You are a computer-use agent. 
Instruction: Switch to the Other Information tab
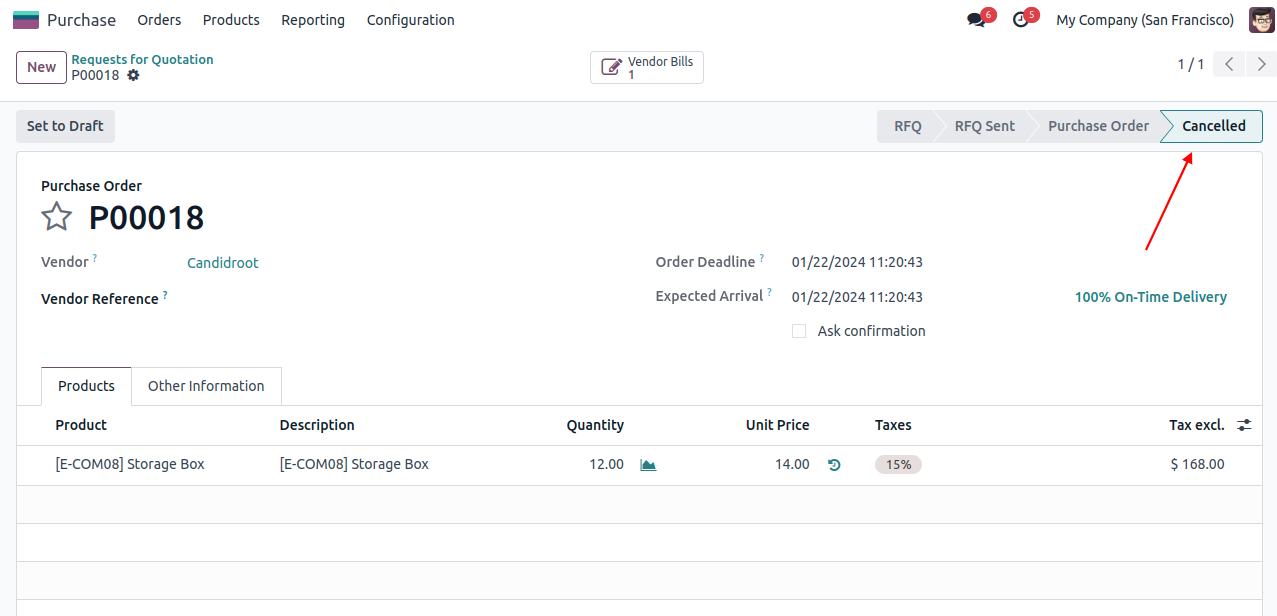click(206, 386)
